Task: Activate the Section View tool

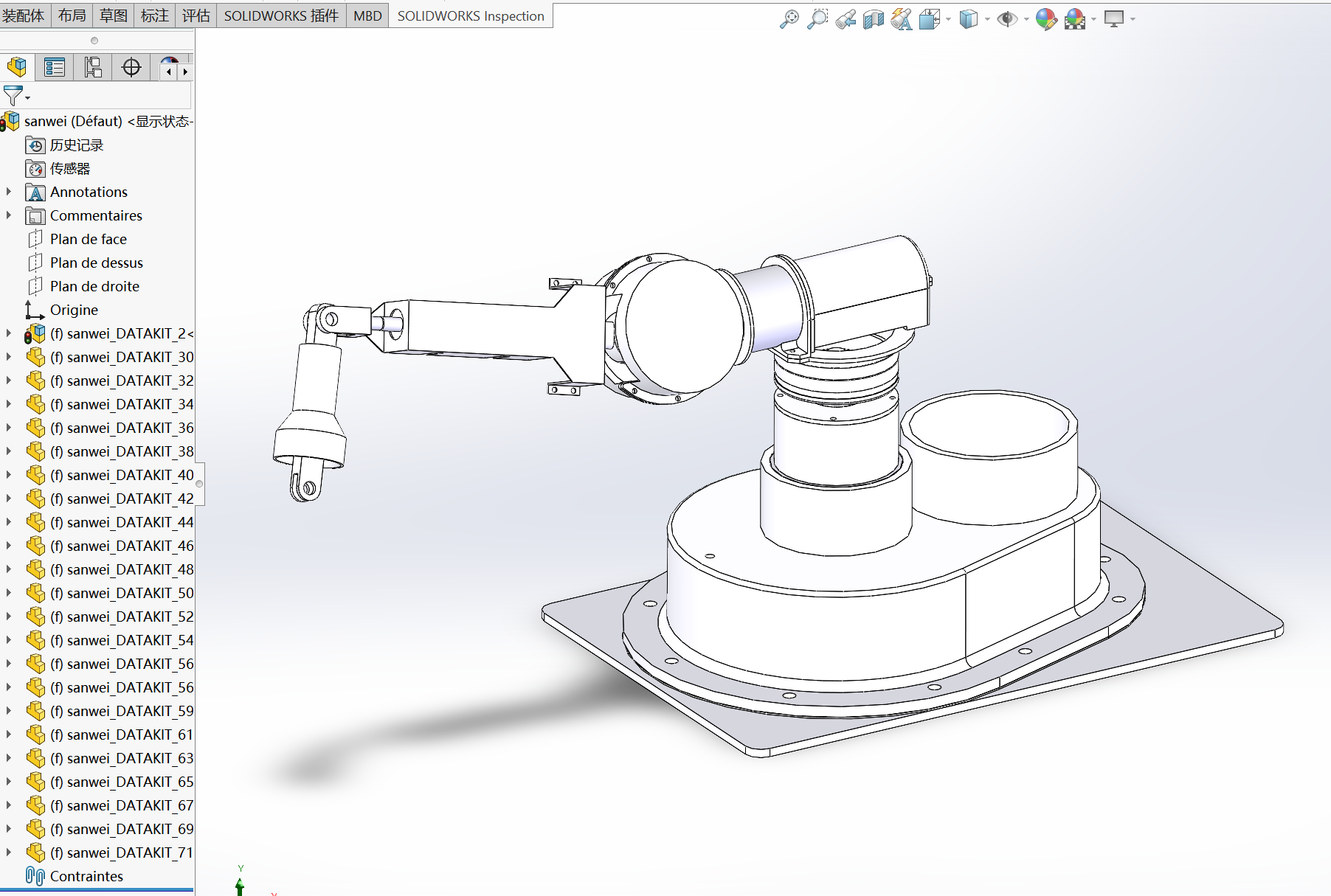Action: point(874,19)
